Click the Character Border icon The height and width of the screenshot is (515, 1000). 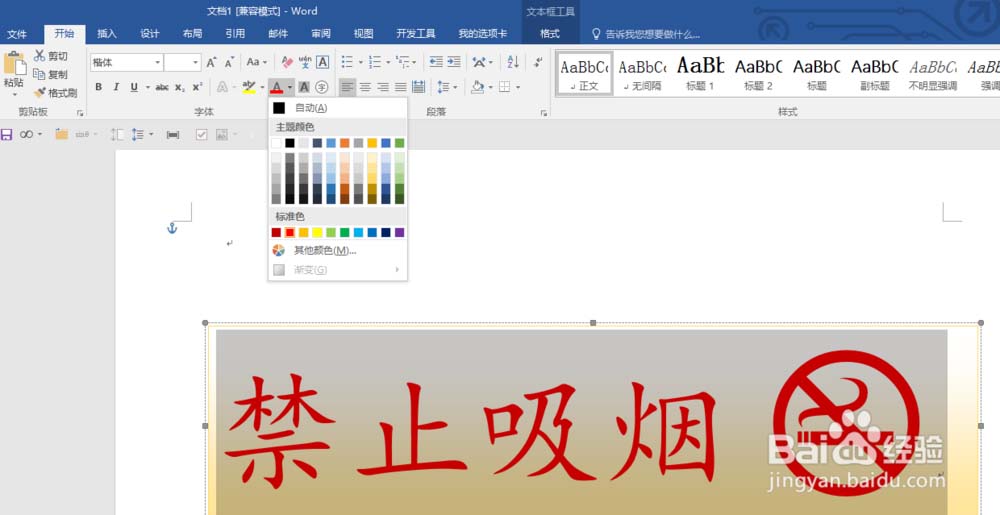(x=323, y=62)
